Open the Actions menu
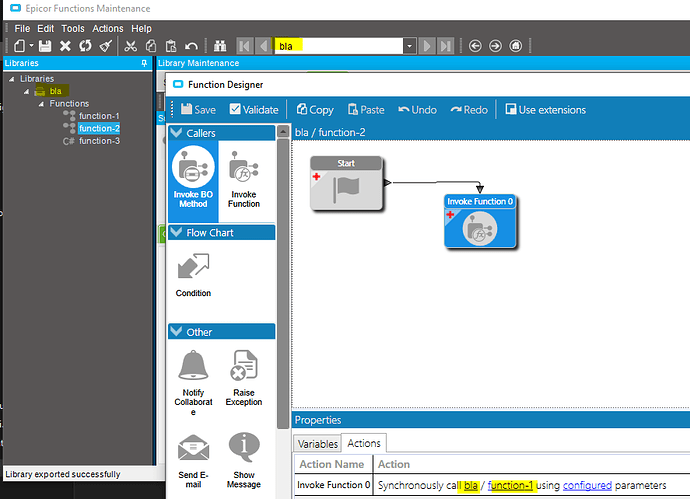Image resolution: width=690 pixels, height=499 pixels. pos(108,29)
